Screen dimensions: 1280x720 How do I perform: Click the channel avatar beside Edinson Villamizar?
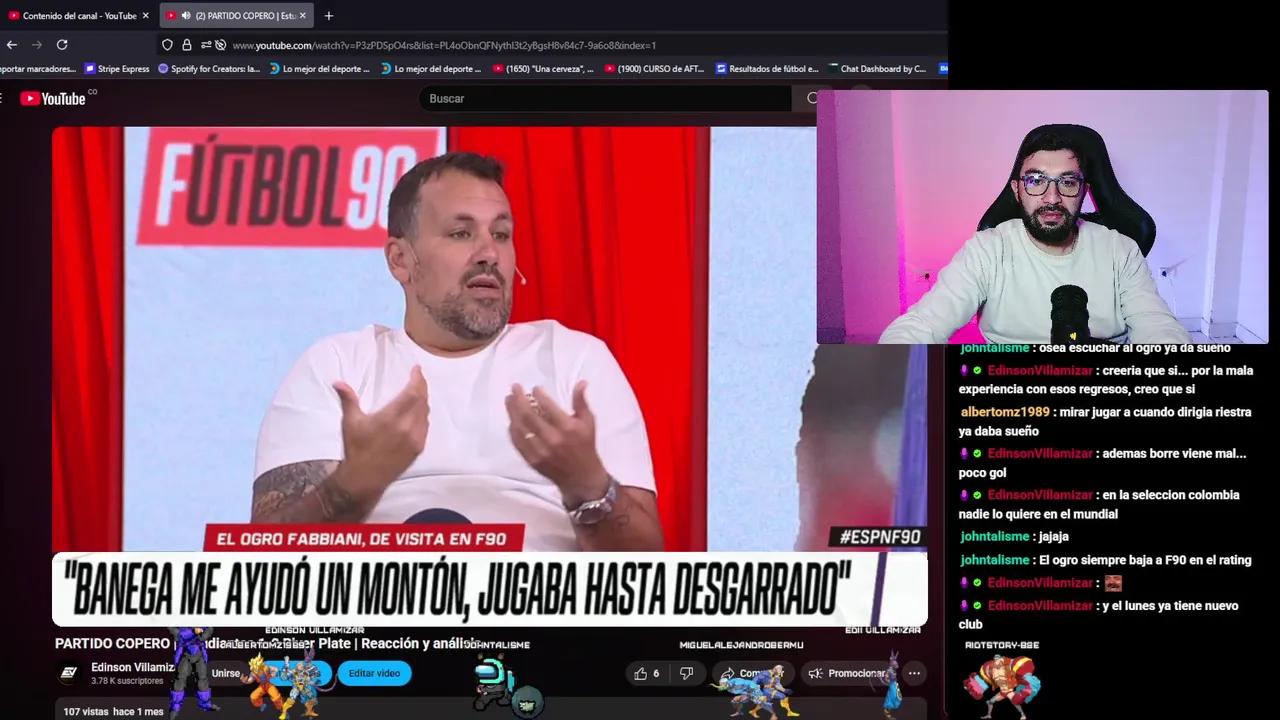coord(69,673)
